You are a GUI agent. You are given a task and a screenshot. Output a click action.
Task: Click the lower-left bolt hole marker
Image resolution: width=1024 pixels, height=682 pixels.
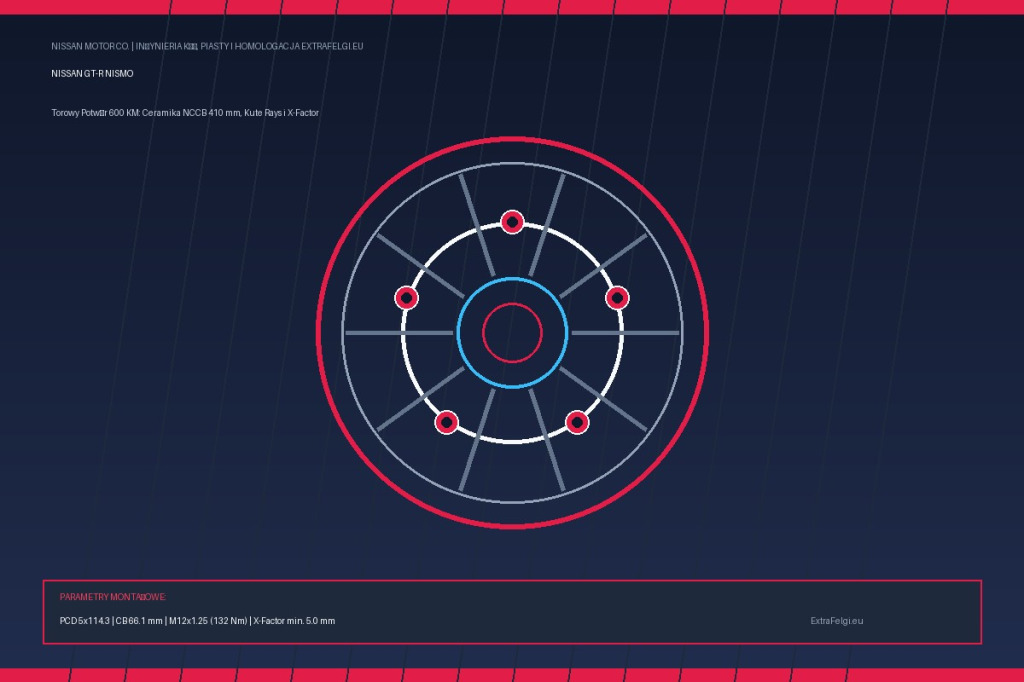447,422
